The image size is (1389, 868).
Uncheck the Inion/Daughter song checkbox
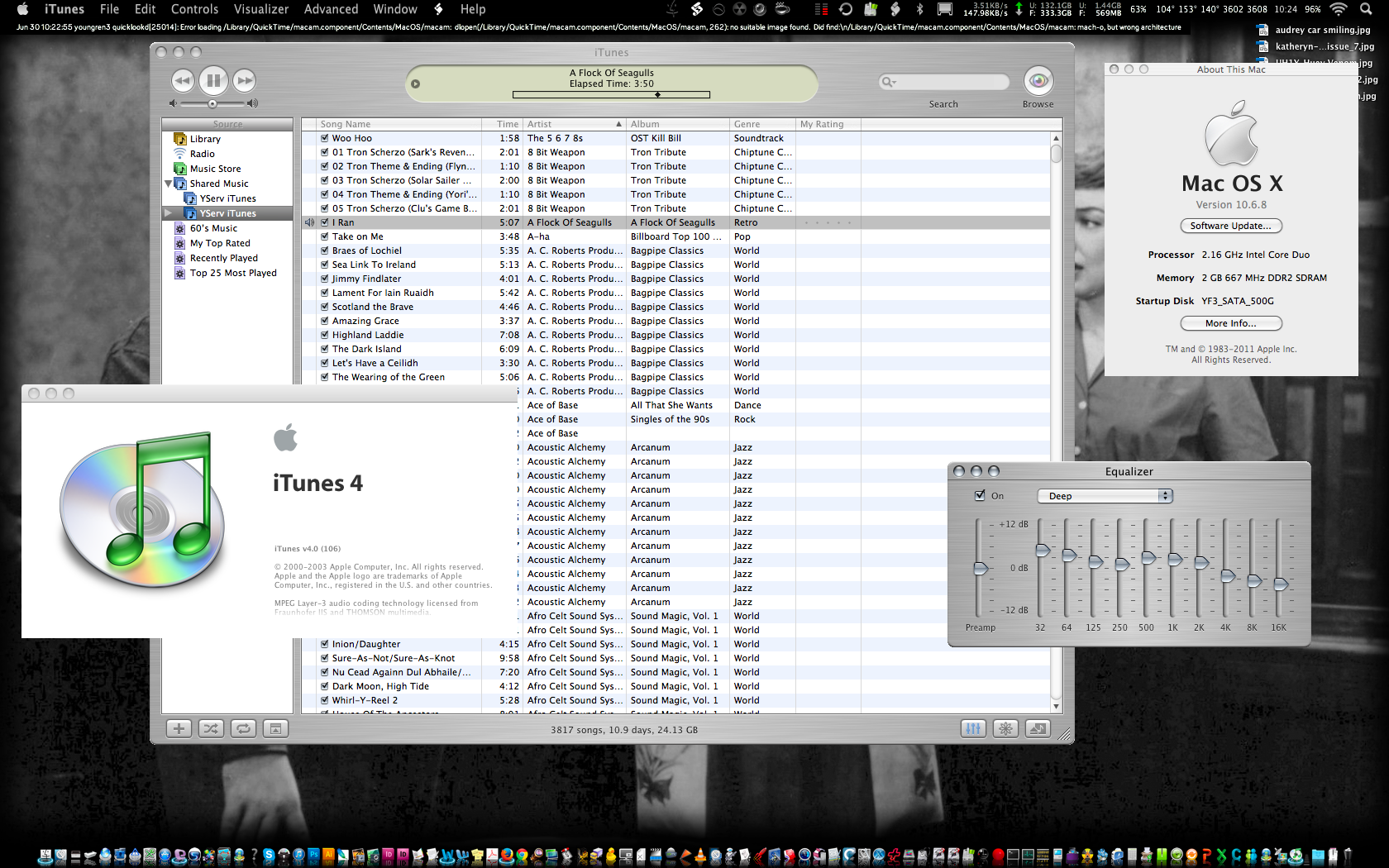[x=325, y=644]
